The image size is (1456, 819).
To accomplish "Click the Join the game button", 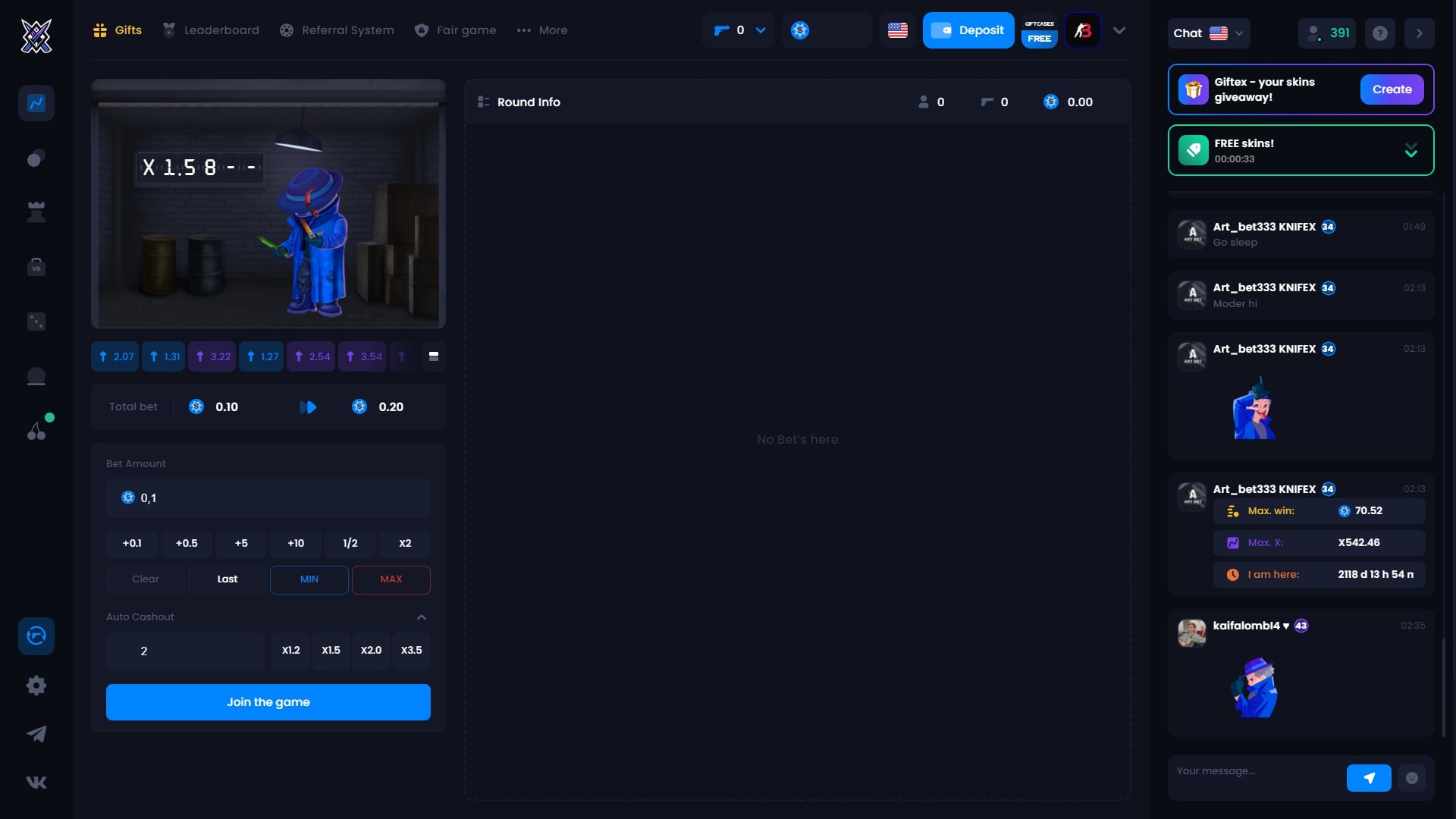I will tap(268, 702).
